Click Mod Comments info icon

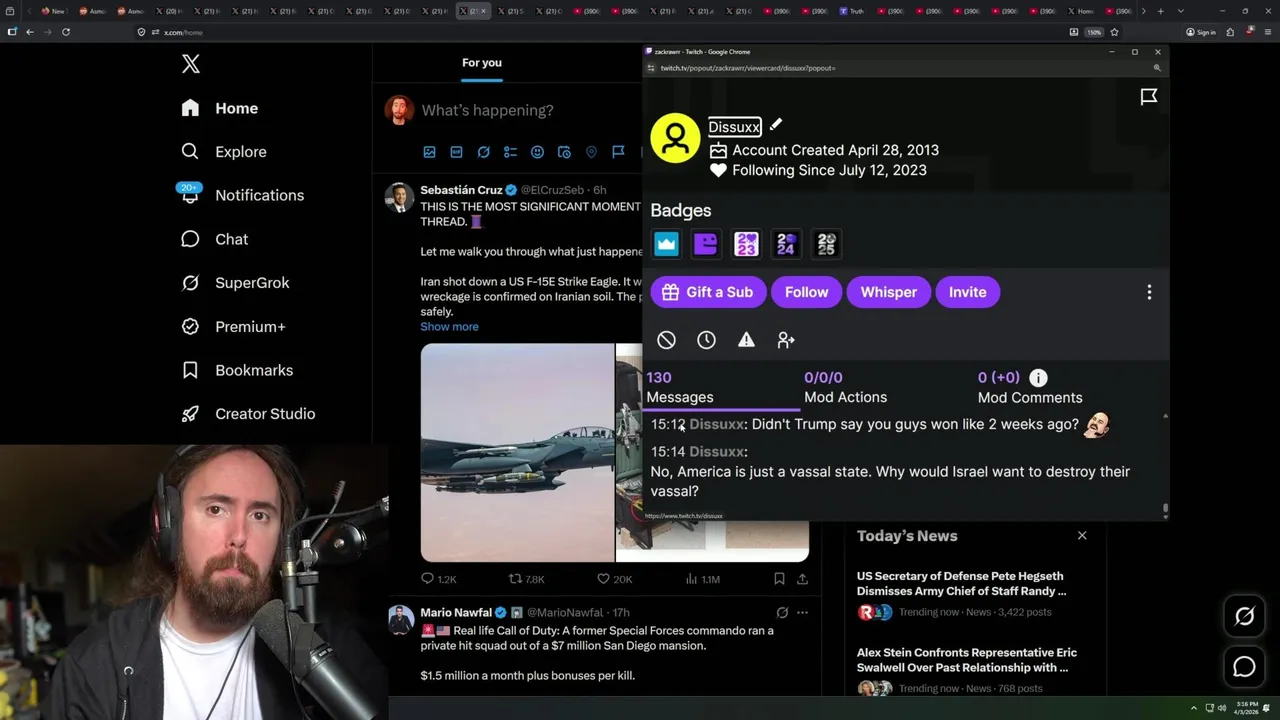pos(1038,378)
